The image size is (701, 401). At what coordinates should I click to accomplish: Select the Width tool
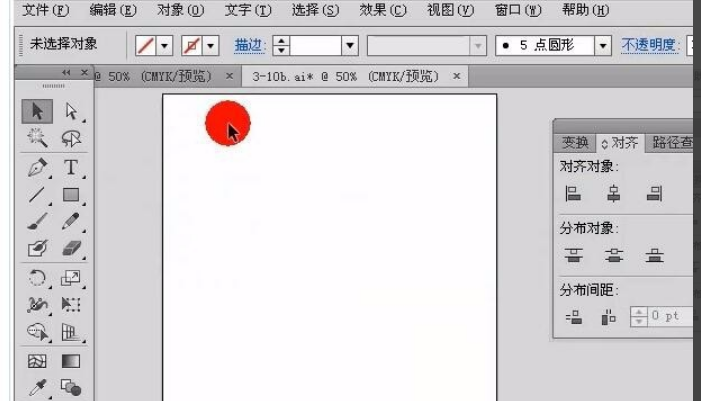(37, 305)
